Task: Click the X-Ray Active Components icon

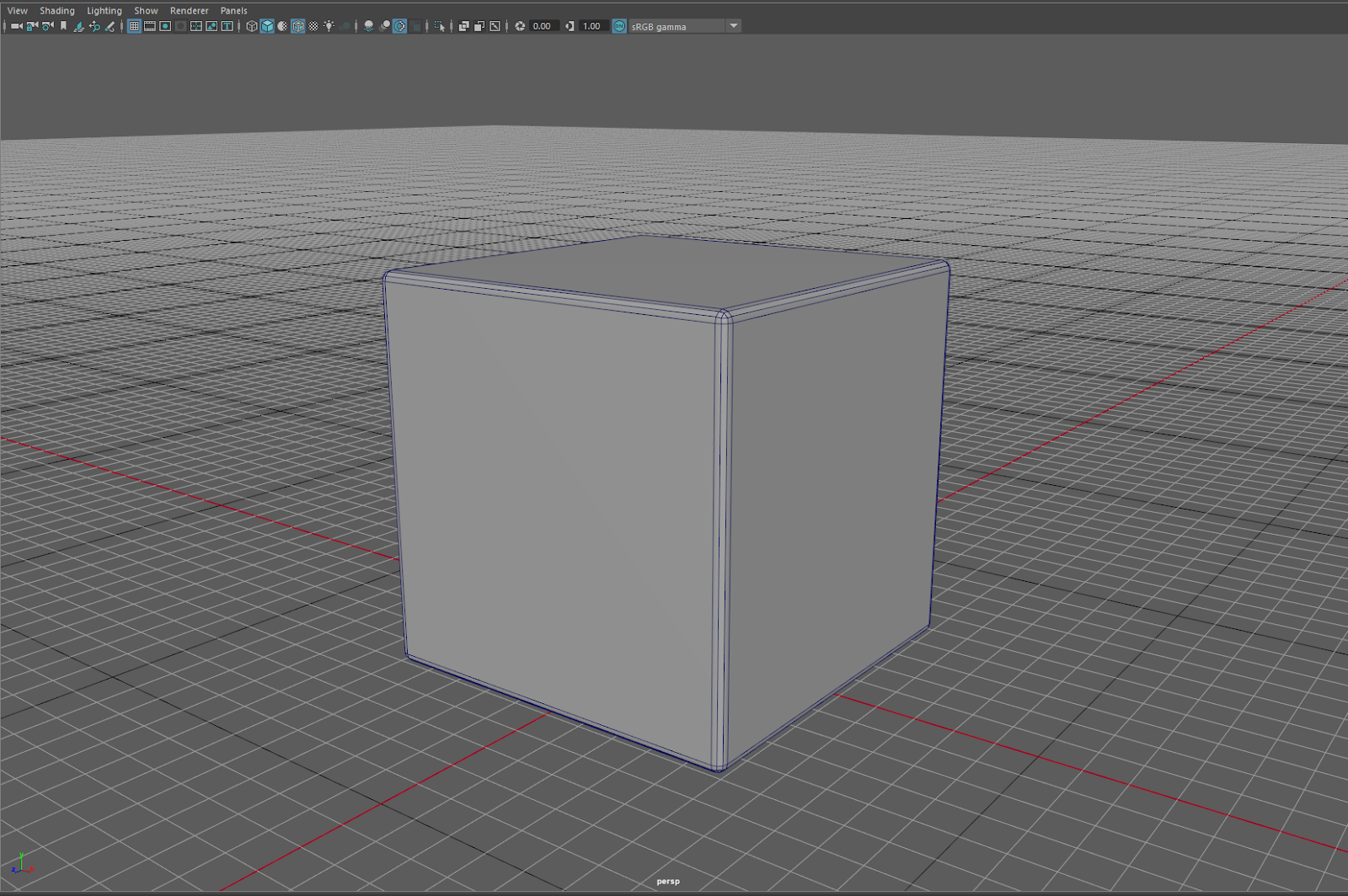Action: click(x=479, y=26)
